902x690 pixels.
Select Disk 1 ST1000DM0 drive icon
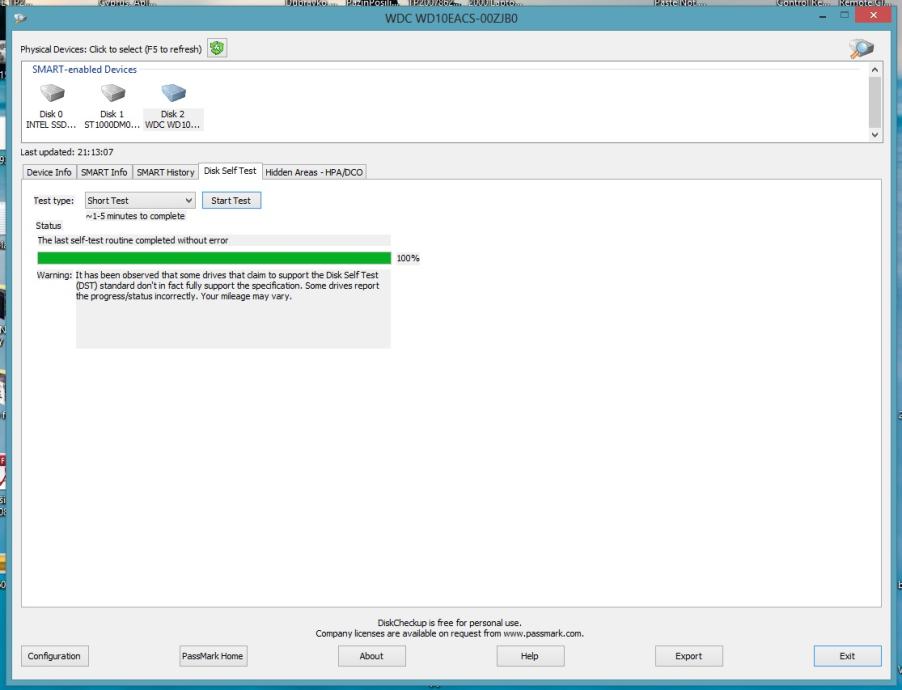pos(112,93)
